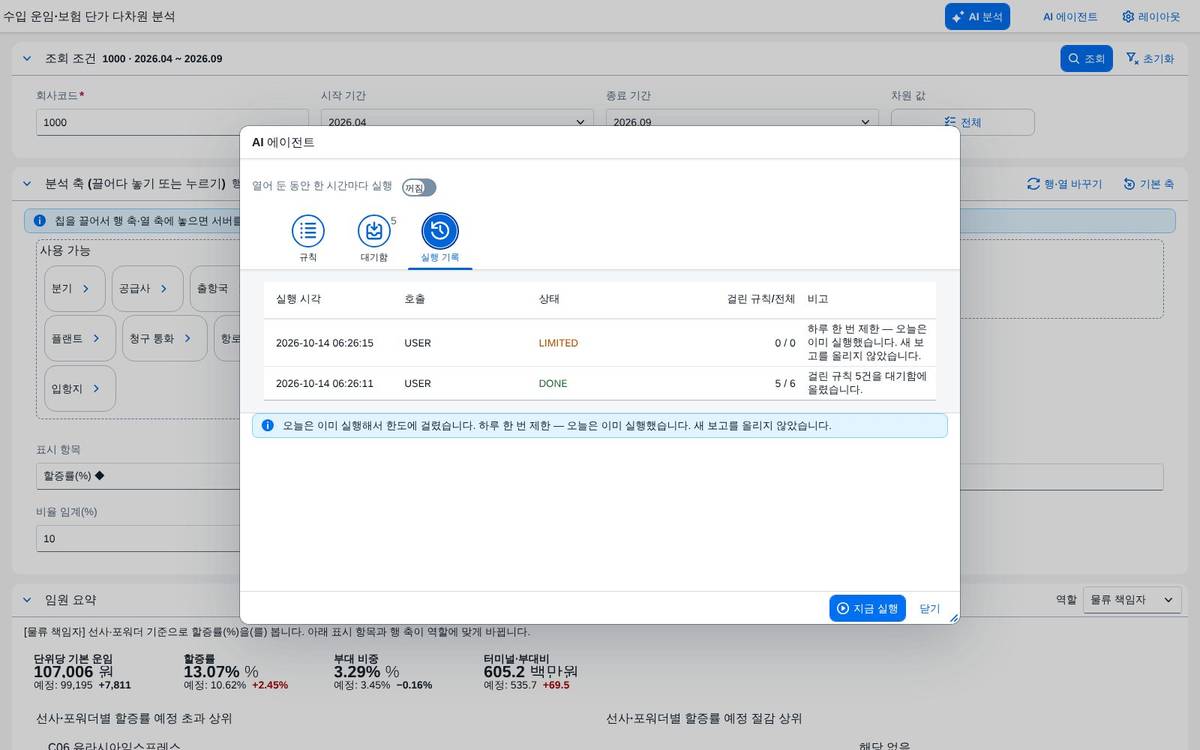Click 행·열 바꾸기 swap button
1200x750 pixels.
click(x=1064, y=184)
